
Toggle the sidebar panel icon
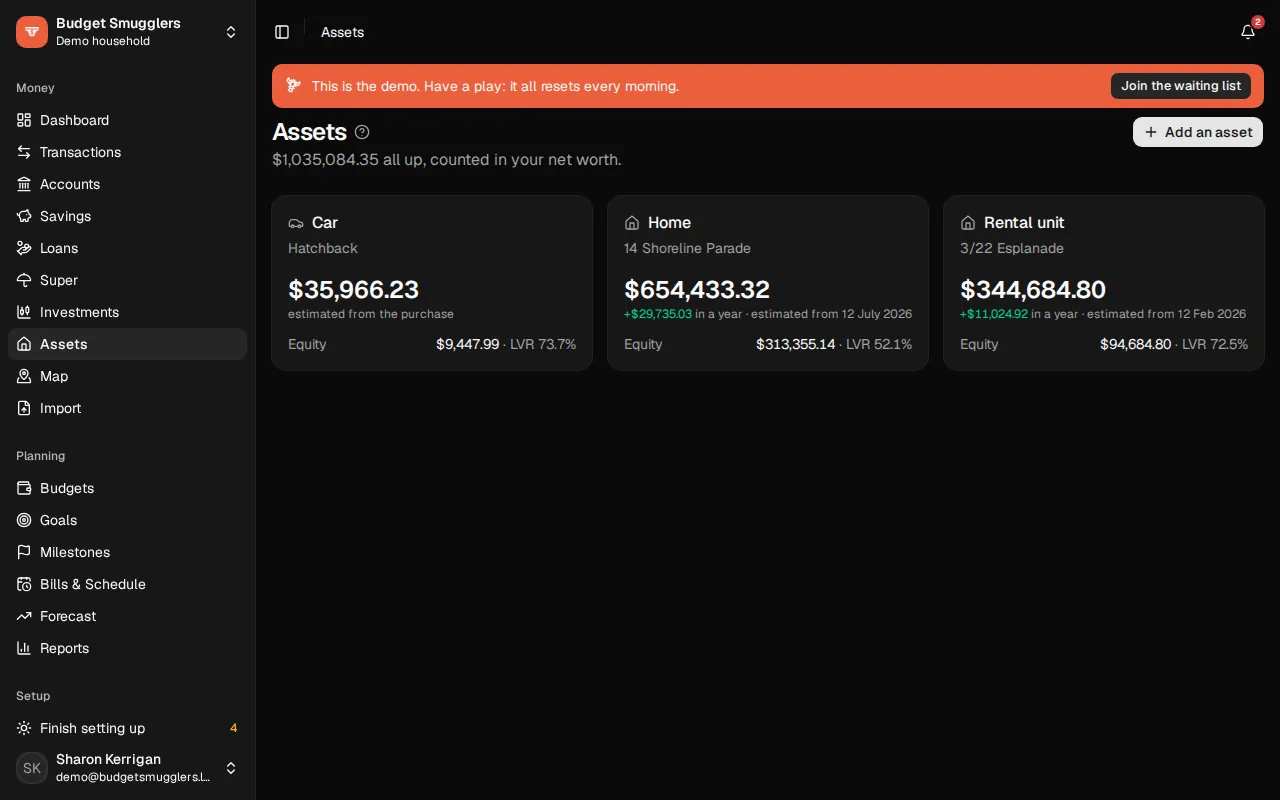click(x=282, y=32)
